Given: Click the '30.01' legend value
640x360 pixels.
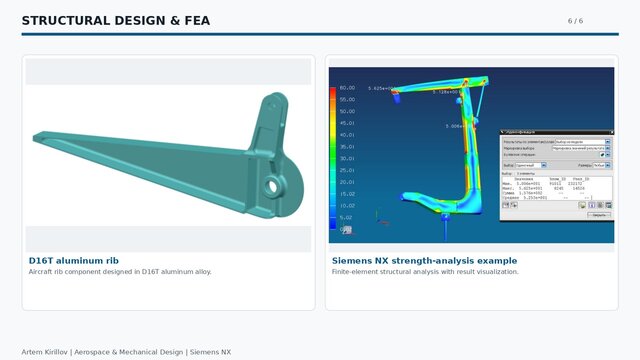Looking at the screenshot, I should [347, 158].
